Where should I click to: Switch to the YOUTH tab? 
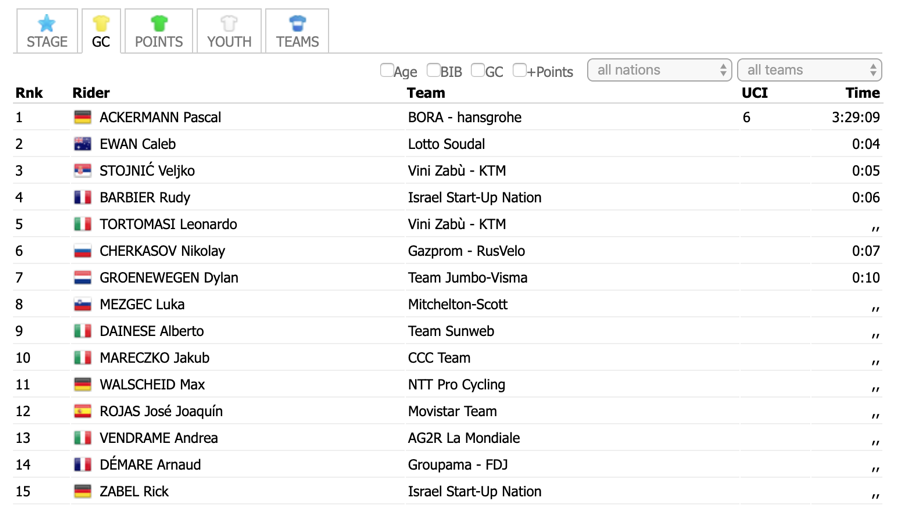pyautogui.click(x=229, y=31)
